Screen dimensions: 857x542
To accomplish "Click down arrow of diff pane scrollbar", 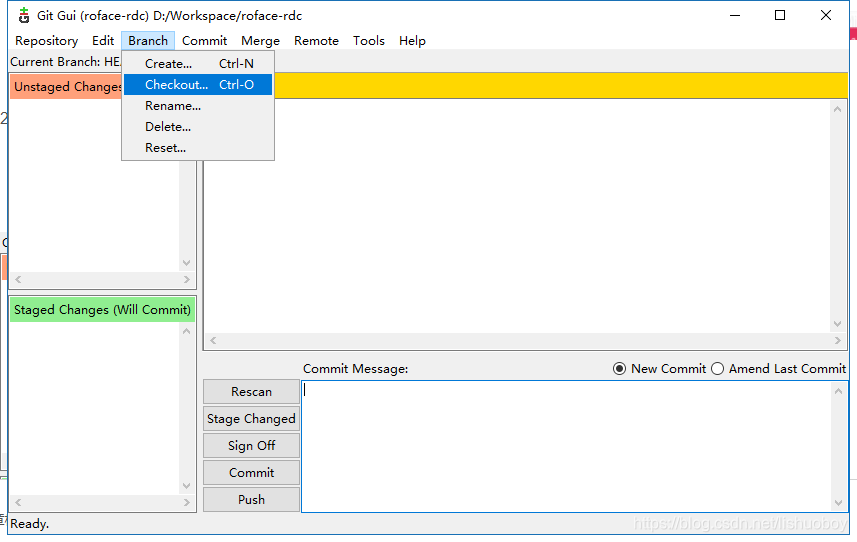I will (837, 324).
